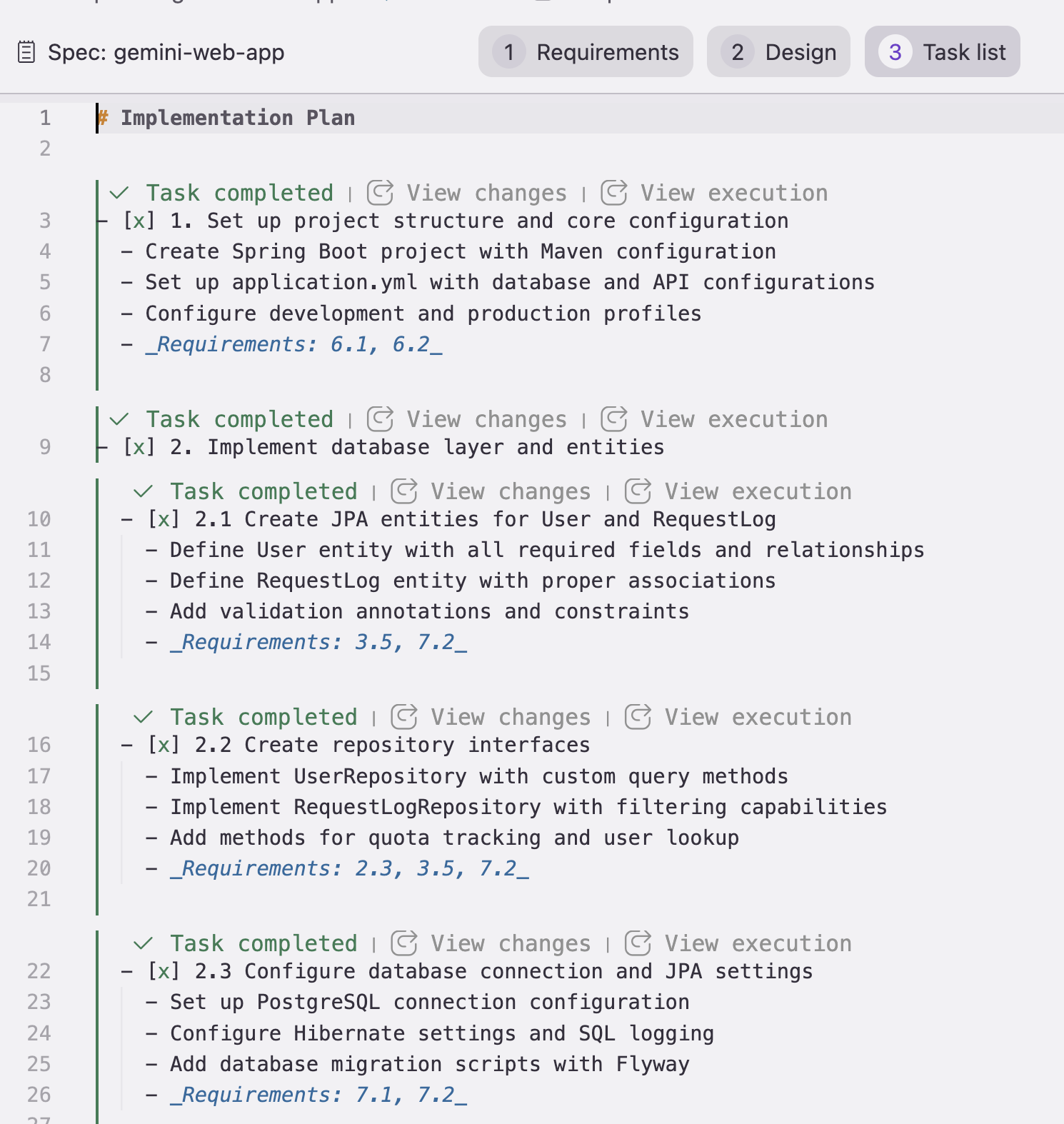The image size is (1064, 1124).
Task: Click Requirements 2.3, 3.5, 7.2 reference
Action: 349,869
